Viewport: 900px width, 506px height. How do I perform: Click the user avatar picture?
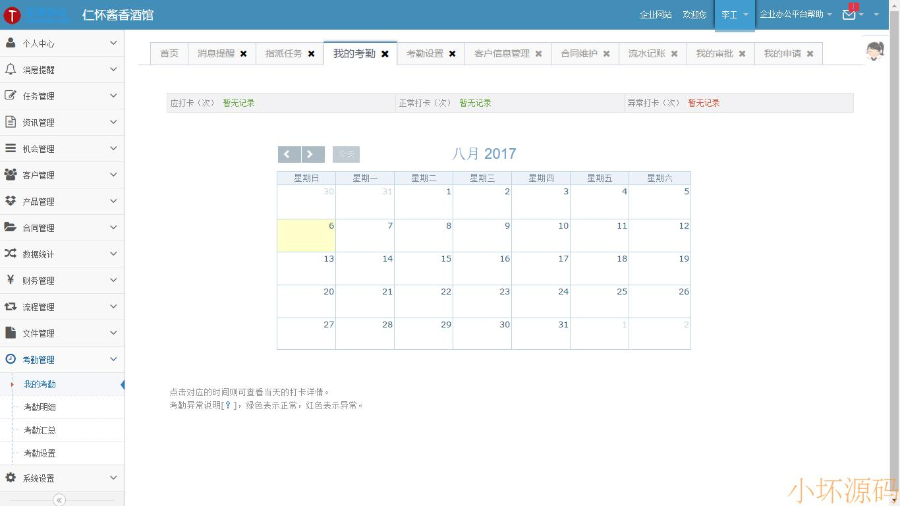pyautogui.click(x=875, y=51)
